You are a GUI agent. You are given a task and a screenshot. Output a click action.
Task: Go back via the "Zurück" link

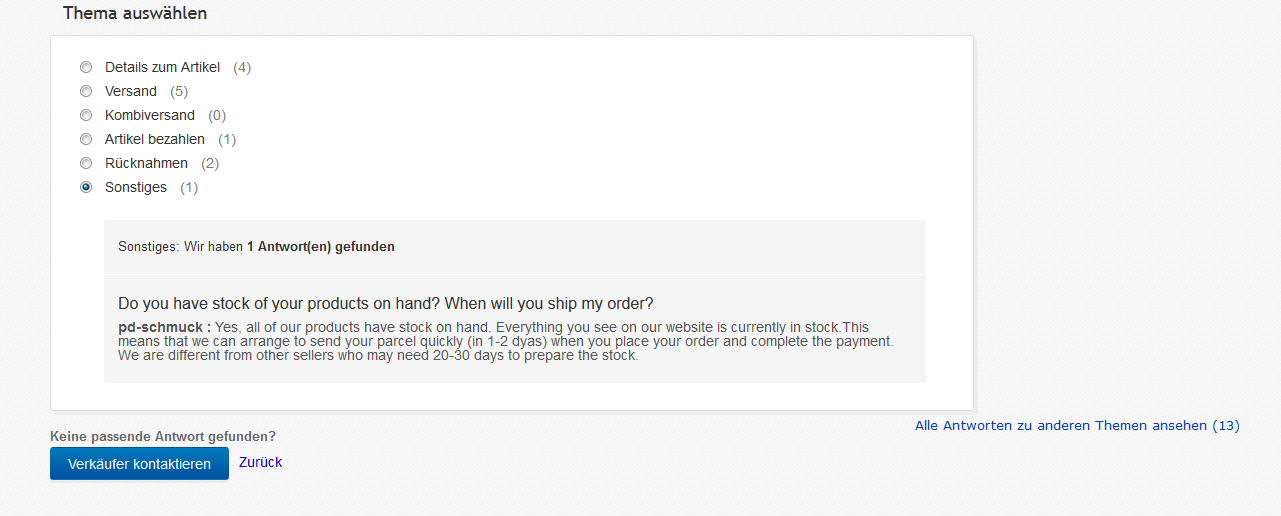coord(260,462)
